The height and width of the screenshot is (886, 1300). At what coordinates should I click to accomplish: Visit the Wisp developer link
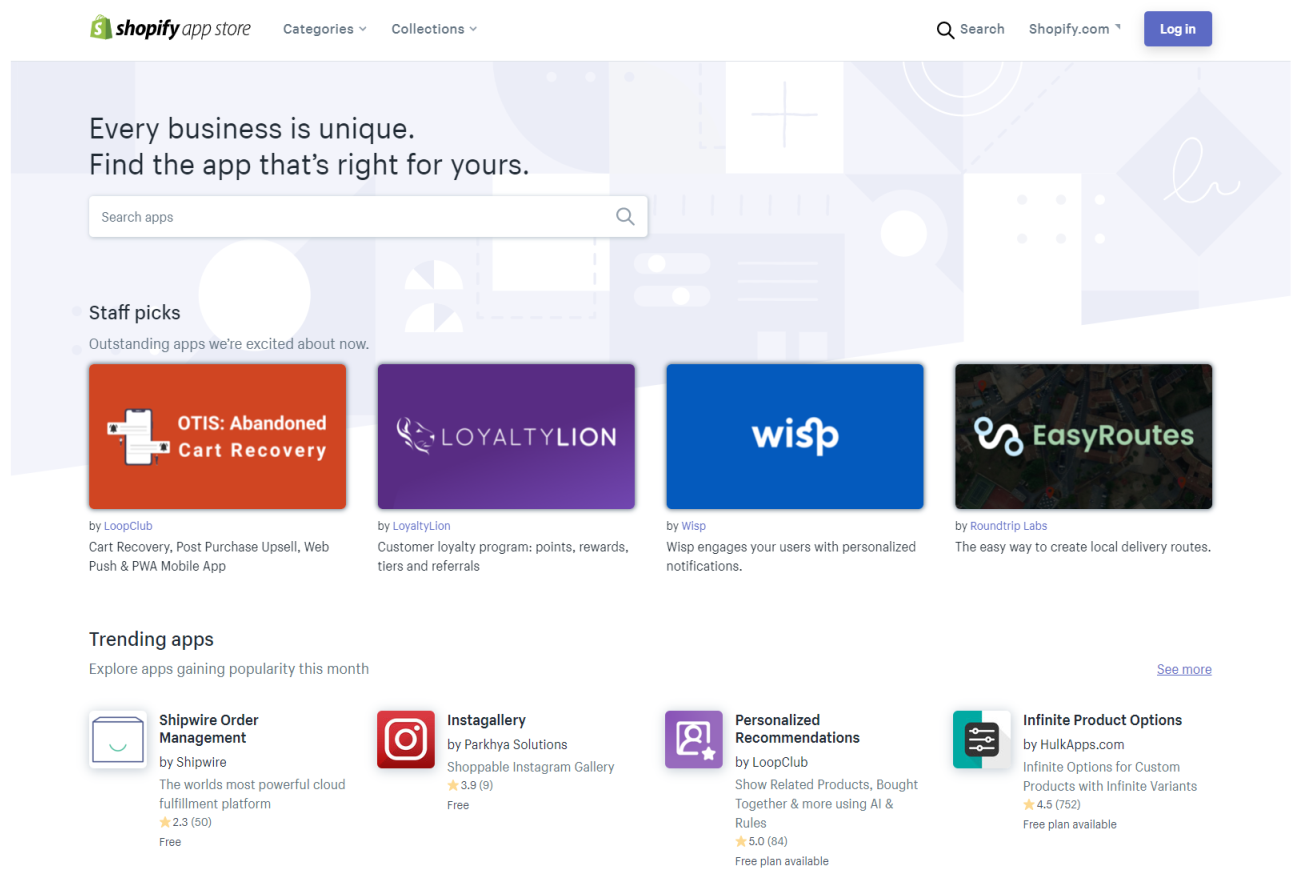pos(694,525)
